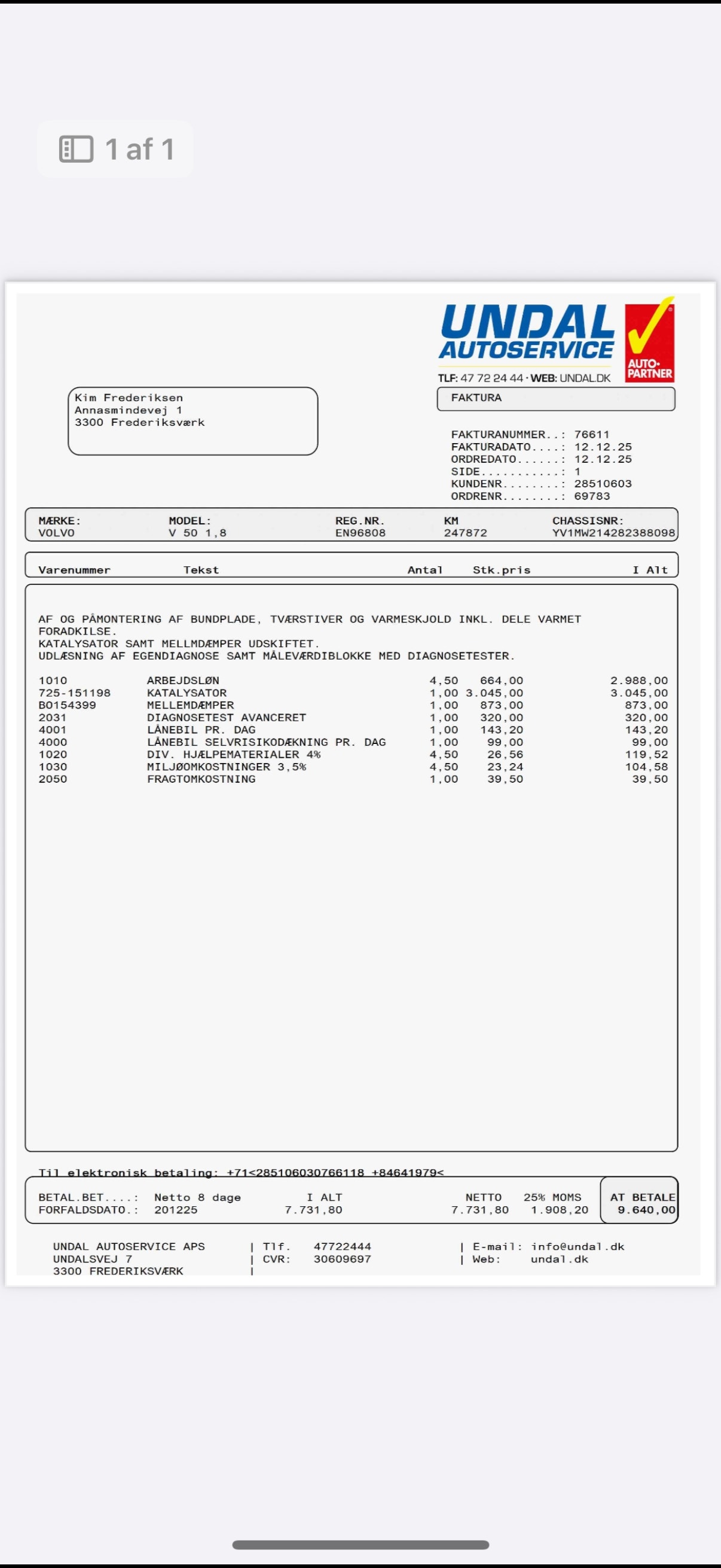
Task: Click the AT BETALE total 9.640,00
Action: point(646,1209)
